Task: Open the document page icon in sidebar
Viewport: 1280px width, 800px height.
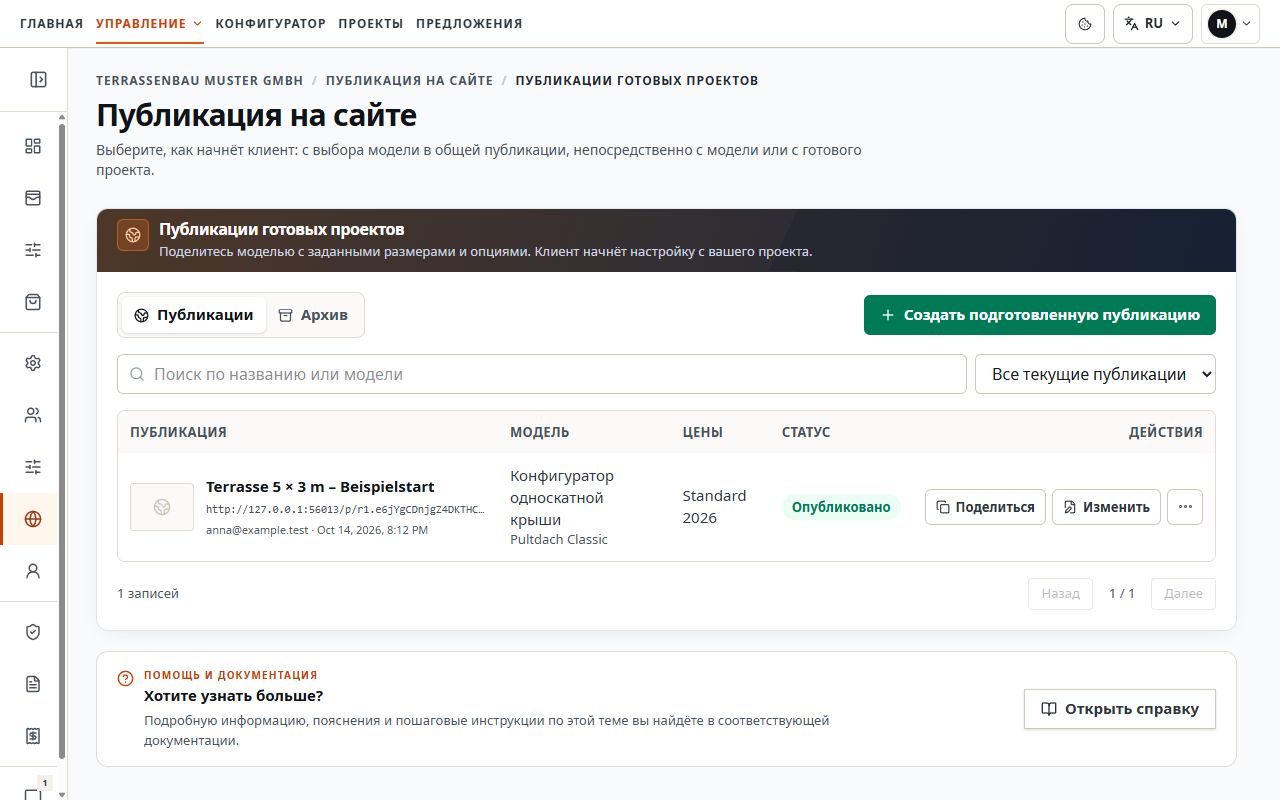Action: pos(33,684)
